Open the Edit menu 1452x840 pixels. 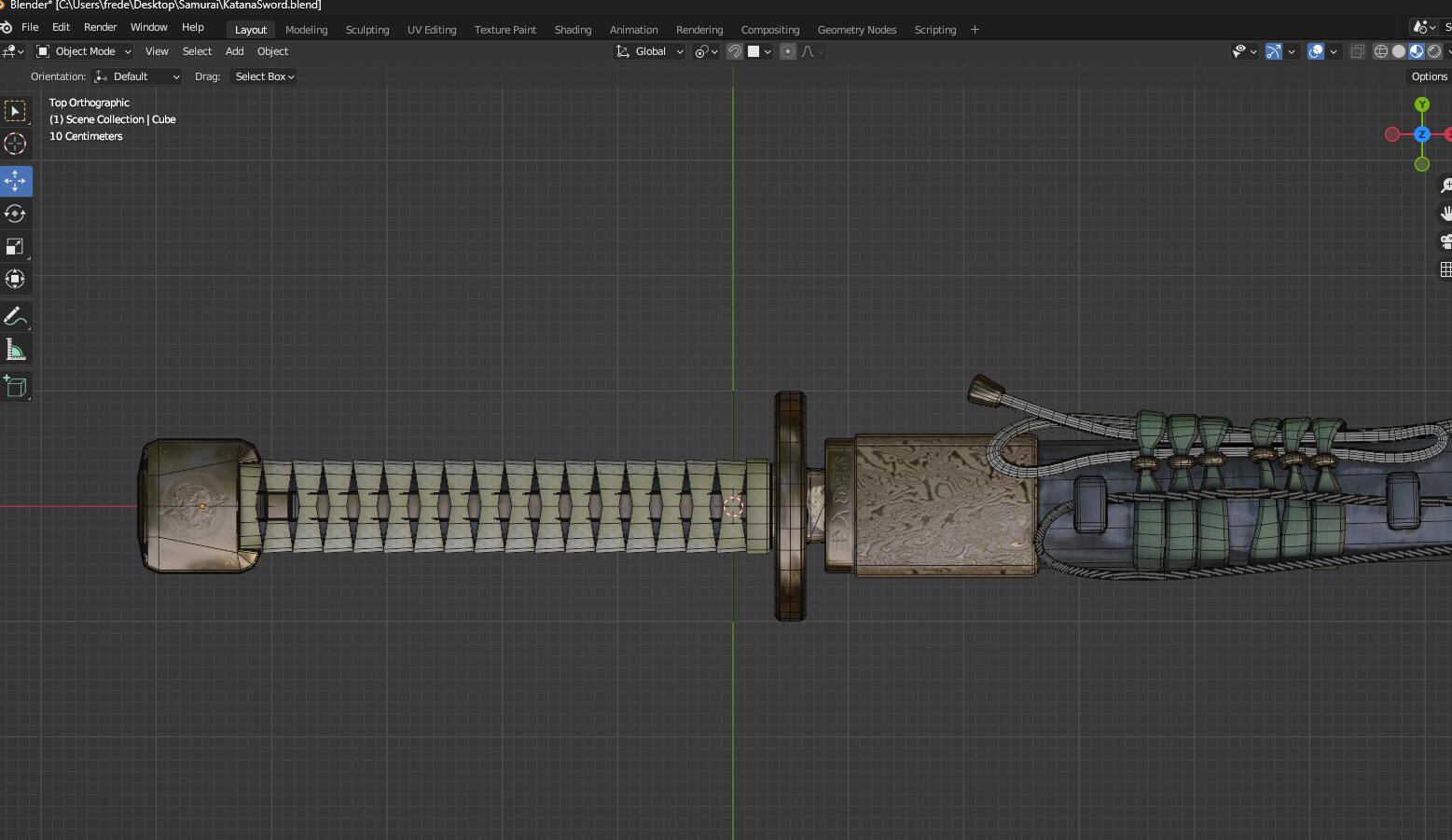click(62, 27)
